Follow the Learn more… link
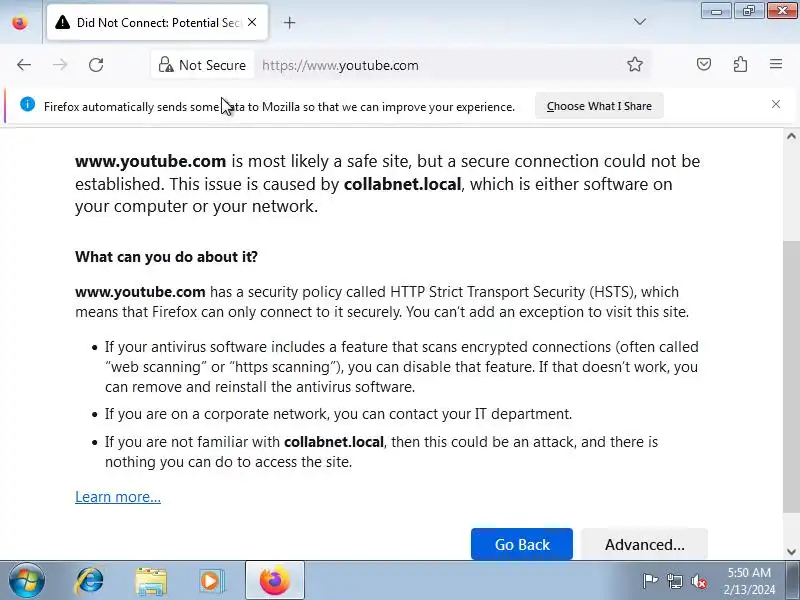The image size is (800, 600). pyautogui.click(x=118, y=497)
